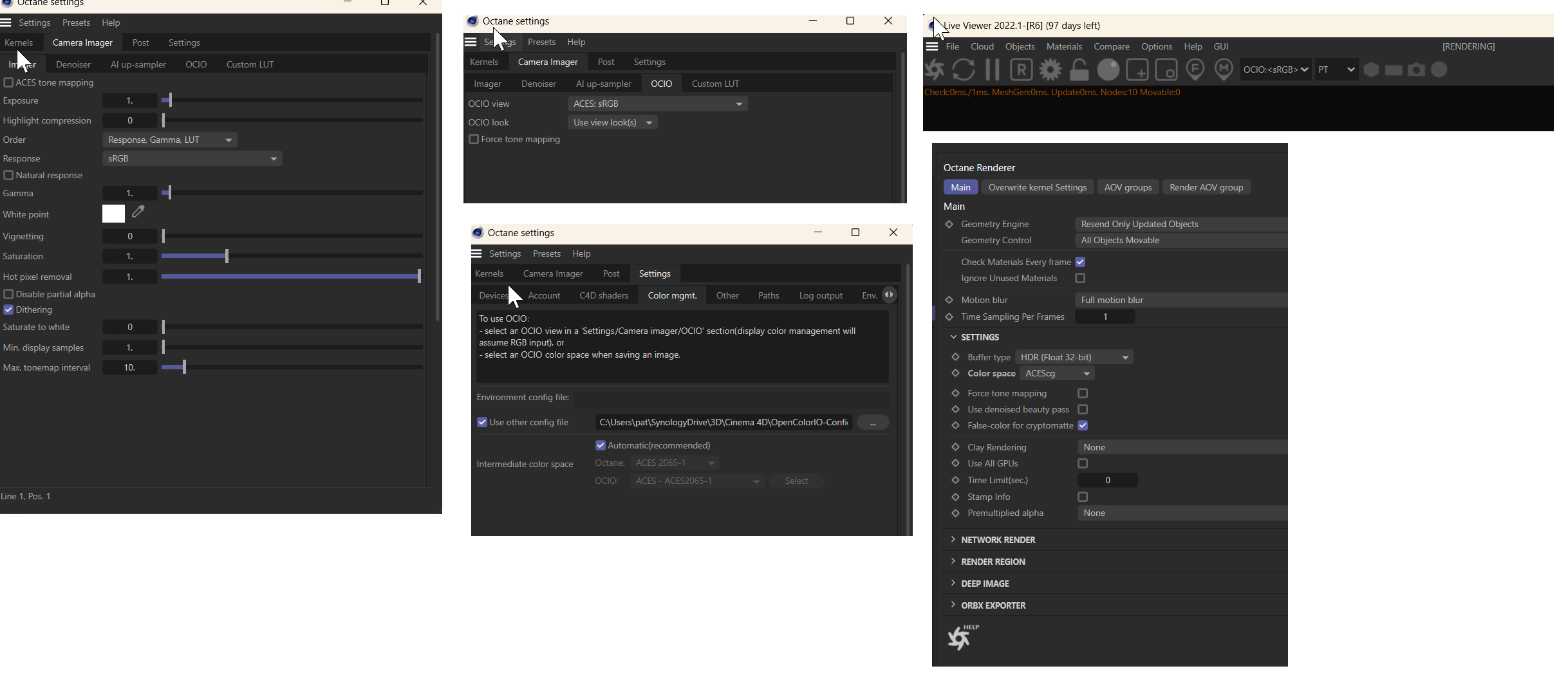
Task: Click the Main button in Octane Renderer
Action: tap(960, 187)
